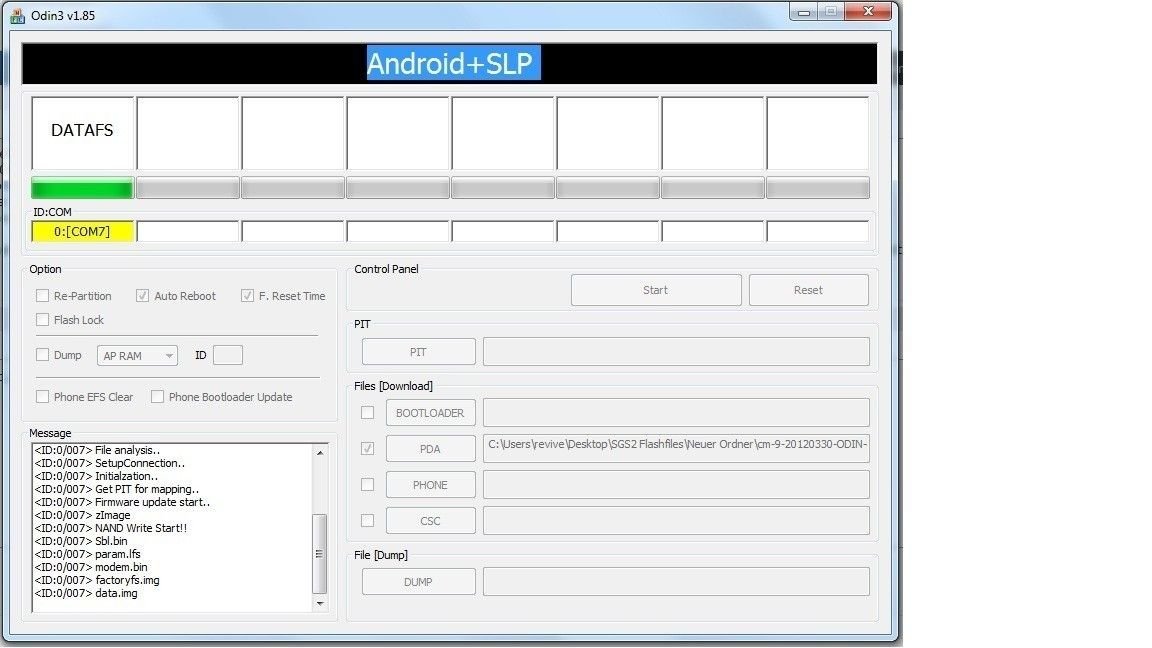Click the PHONE file button
Viewport: 1152px width, 648px height.
coord(431,485)
